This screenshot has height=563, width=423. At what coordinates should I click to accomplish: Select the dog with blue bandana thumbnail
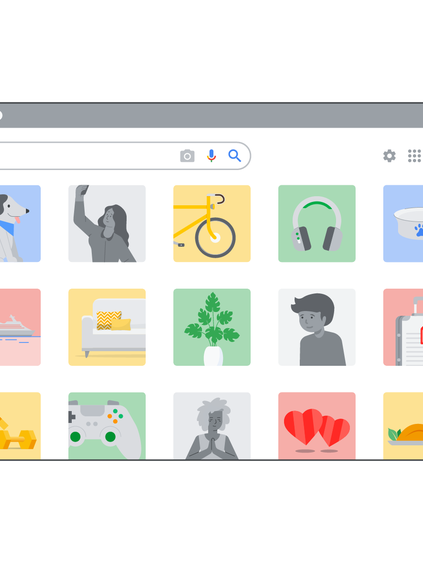coord(20,223)
